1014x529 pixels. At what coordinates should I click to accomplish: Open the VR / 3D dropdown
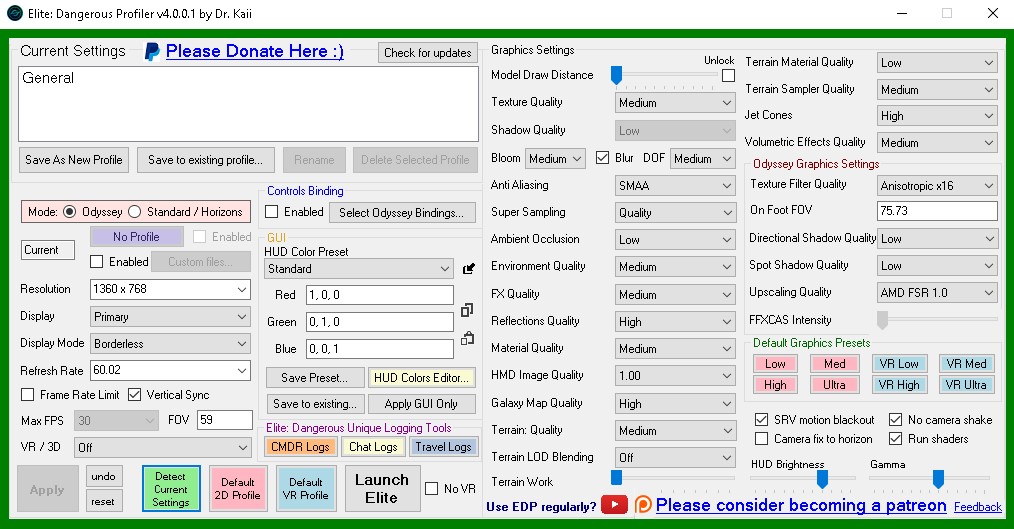(162, 448)
